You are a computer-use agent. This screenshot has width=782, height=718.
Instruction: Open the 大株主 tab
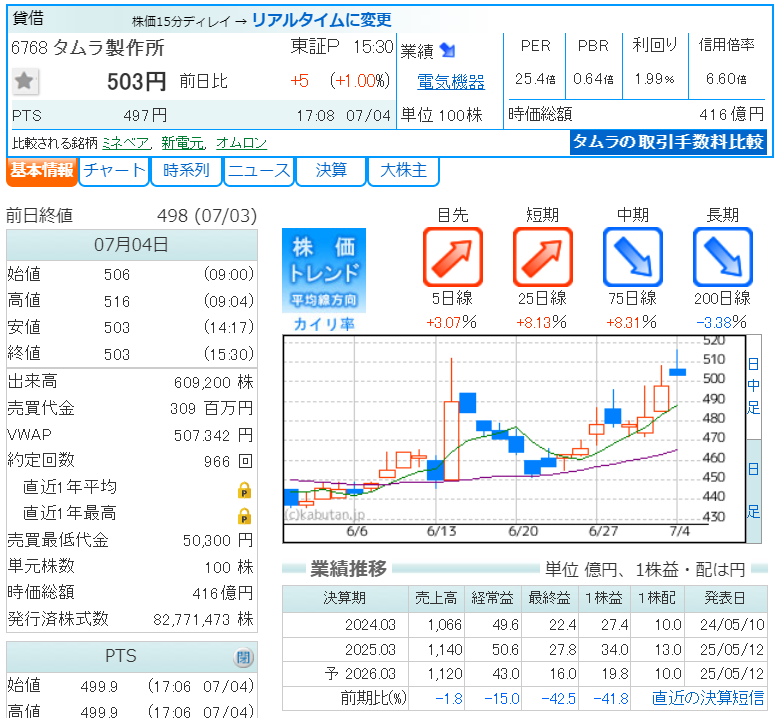[403, 171]
